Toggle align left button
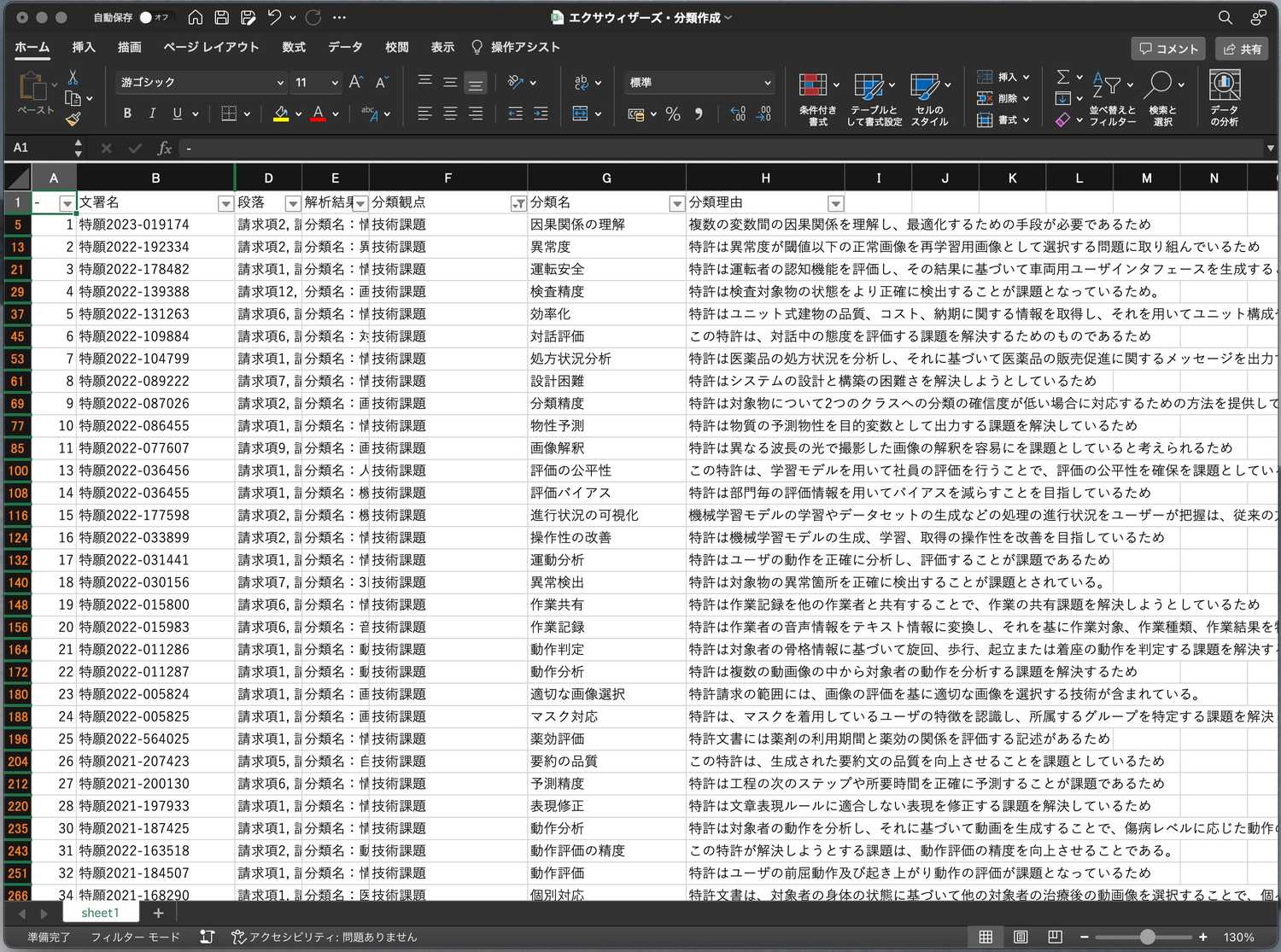The width and height of the screenshot is (1281, 952). click(x=424, y=114)
